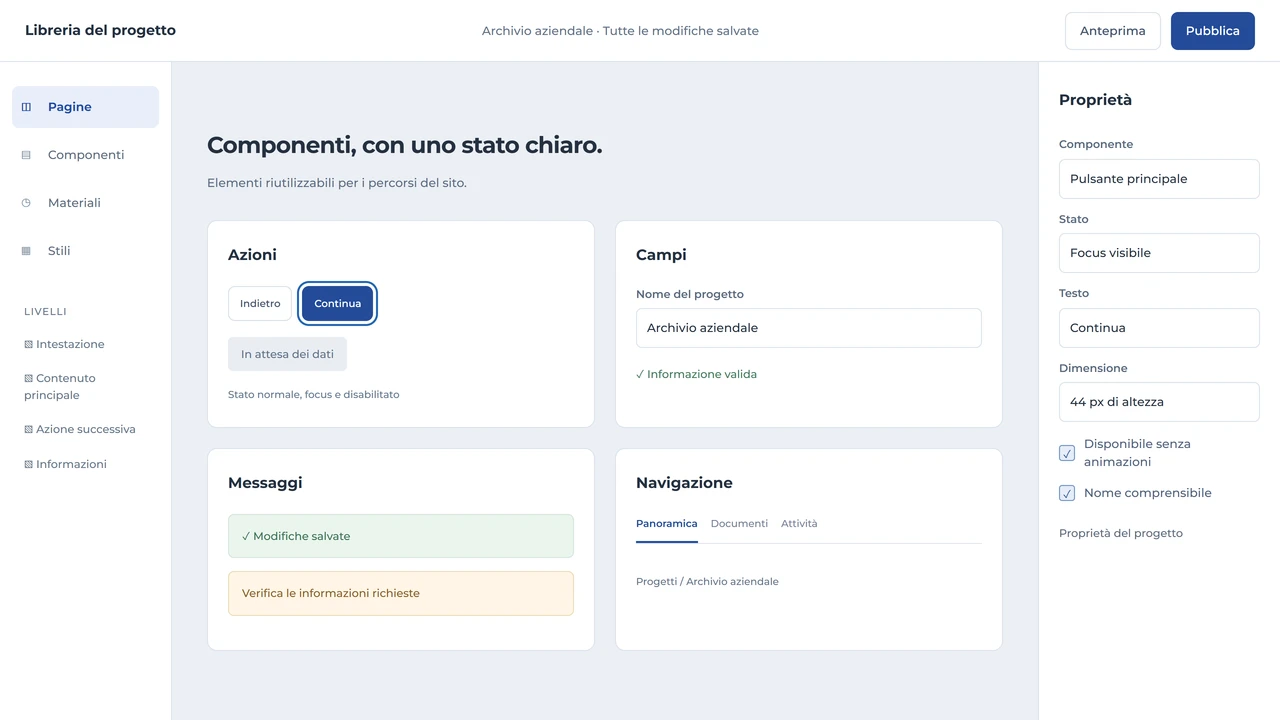Choose the Azione successiva layer
This screenshot has width=1280, height=720.
(80, 429)
